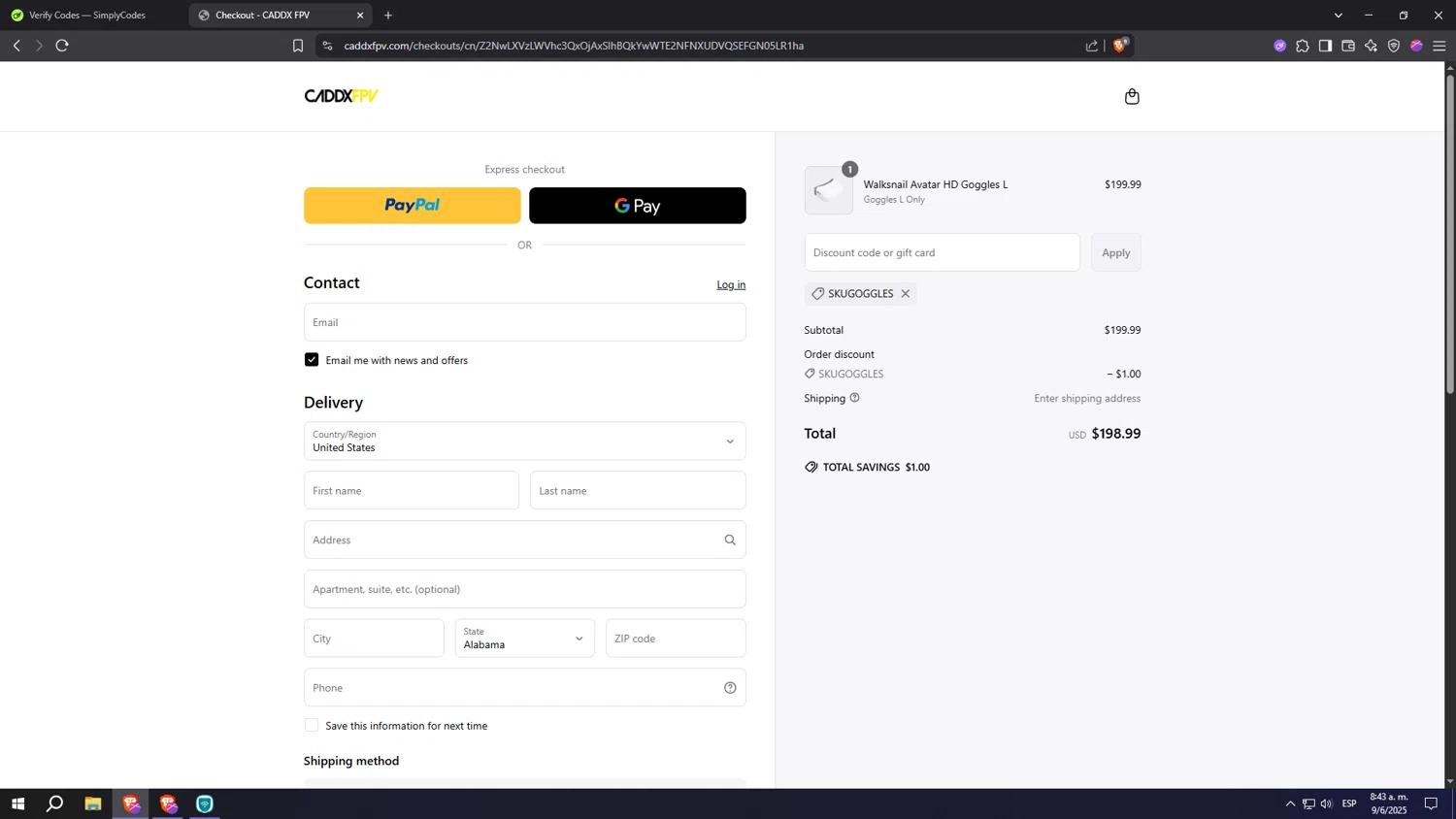Open browser extensions puzzle icon

click(1303, 46)
